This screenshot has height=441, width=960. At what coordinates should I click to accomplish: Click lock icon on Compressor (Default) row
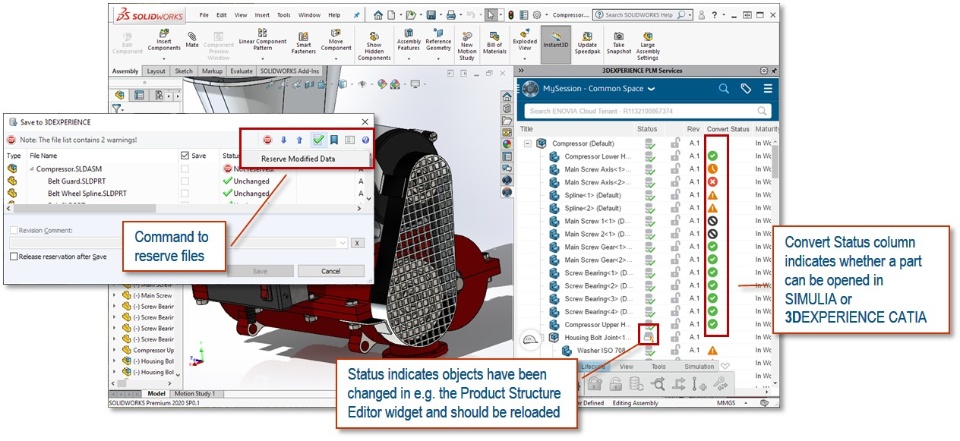coord(675,143)
